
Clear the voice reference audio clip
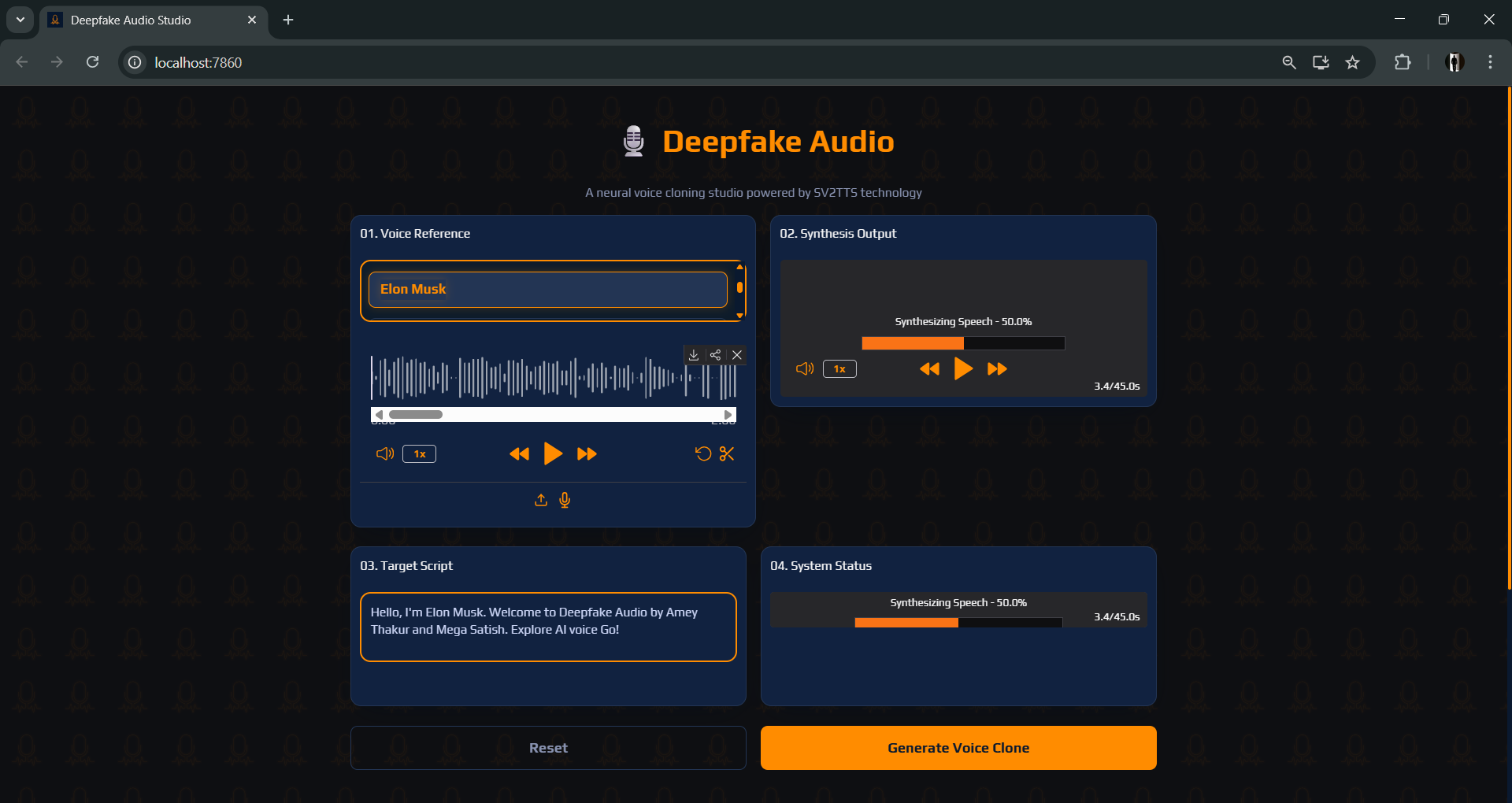click(737, 355)
